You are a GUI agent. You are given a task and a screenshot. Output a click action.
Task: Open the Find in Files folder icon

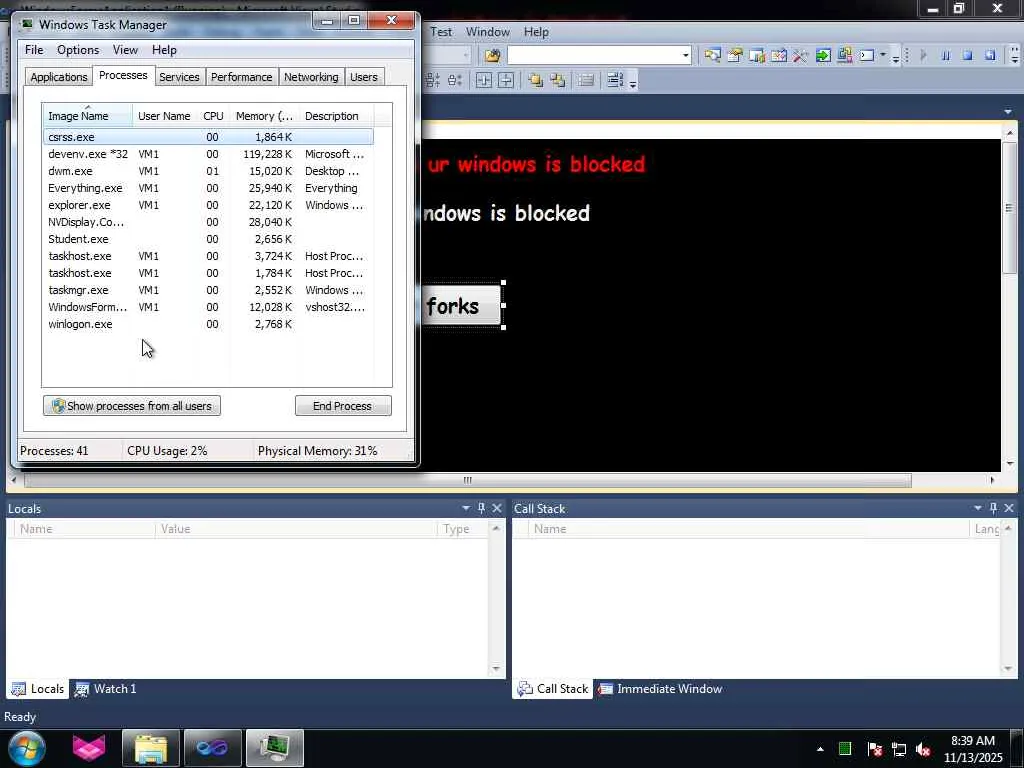point(492,56)
